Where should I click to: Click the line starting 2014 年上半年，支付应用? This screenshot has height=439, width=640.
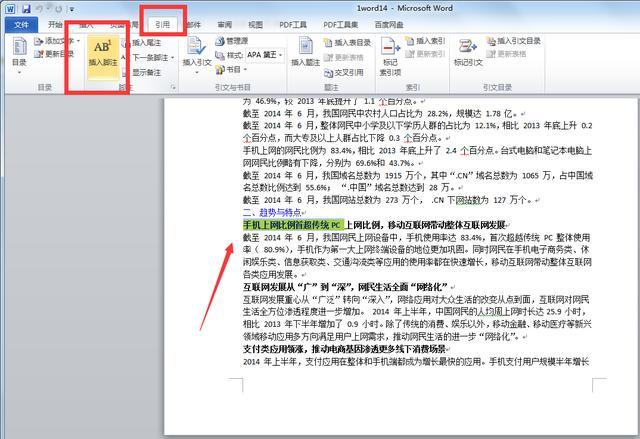416,361
